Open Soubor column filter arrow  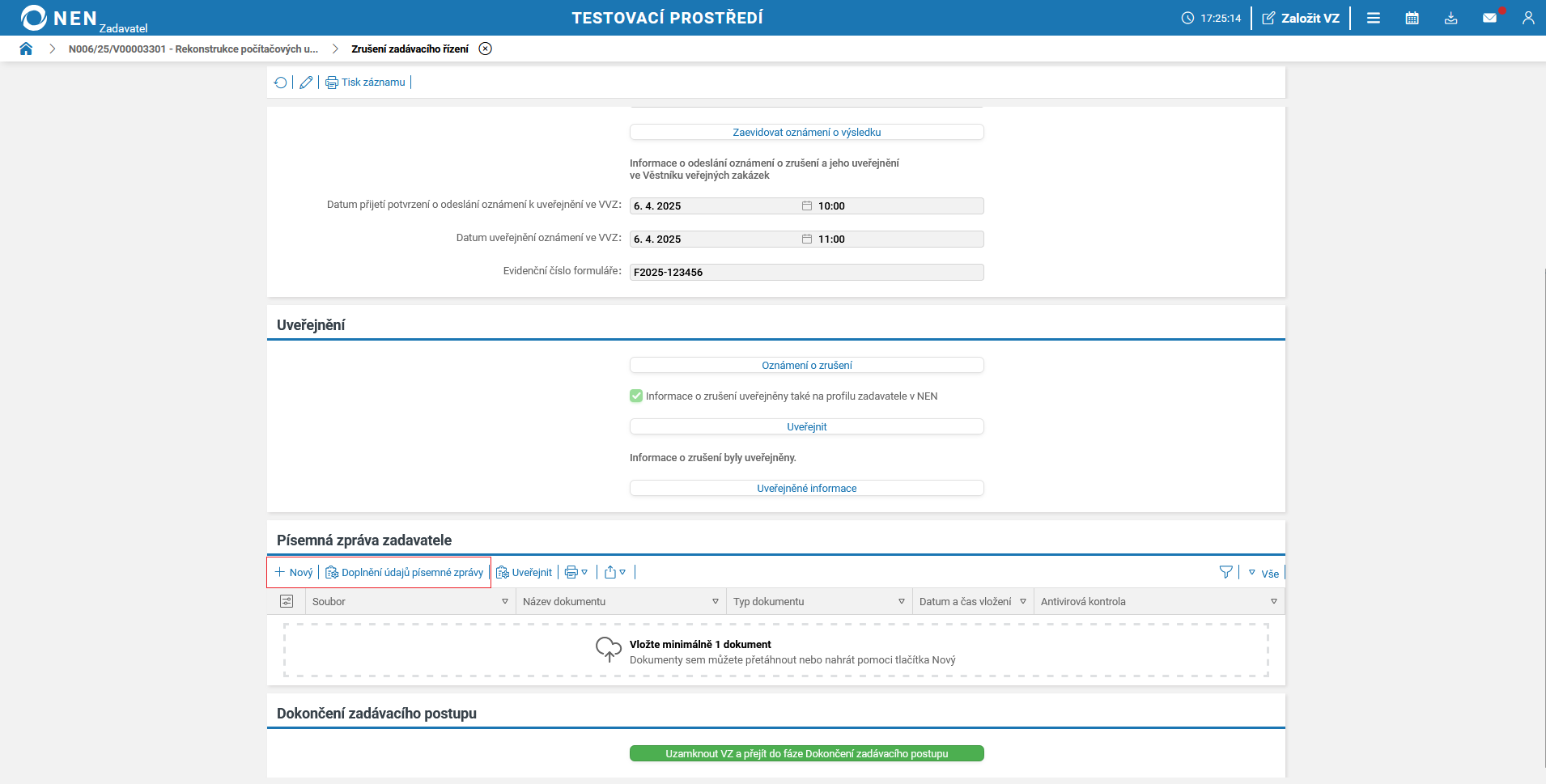coord(505,602)
